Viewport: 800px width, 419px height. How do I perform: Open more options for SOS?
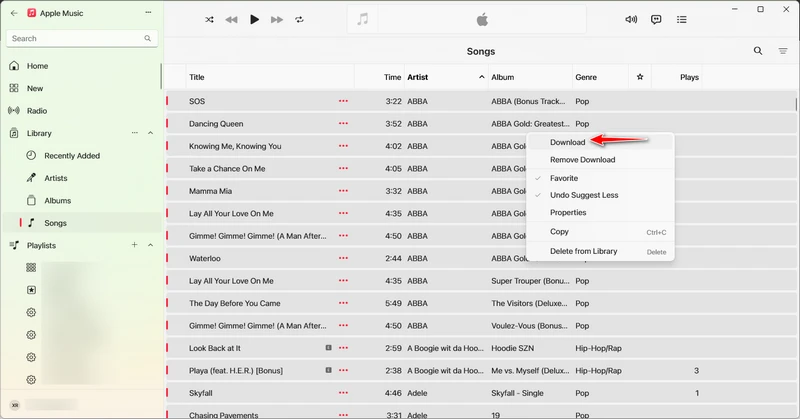[343, 101]
